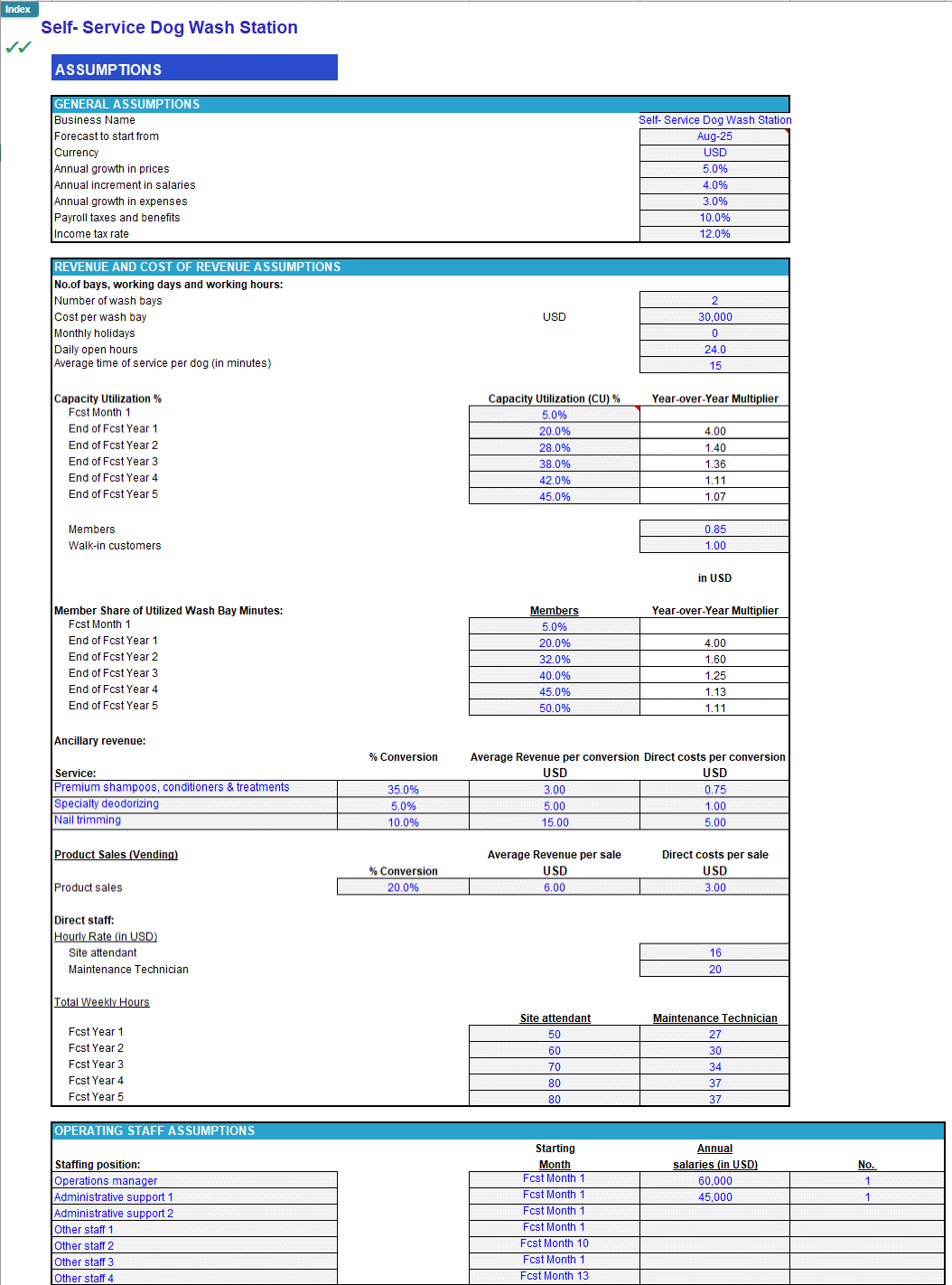Select premium shampoos 35.0% conversion cell
This screenshot has height=1285, width=952.
click(x=403, y=789)
